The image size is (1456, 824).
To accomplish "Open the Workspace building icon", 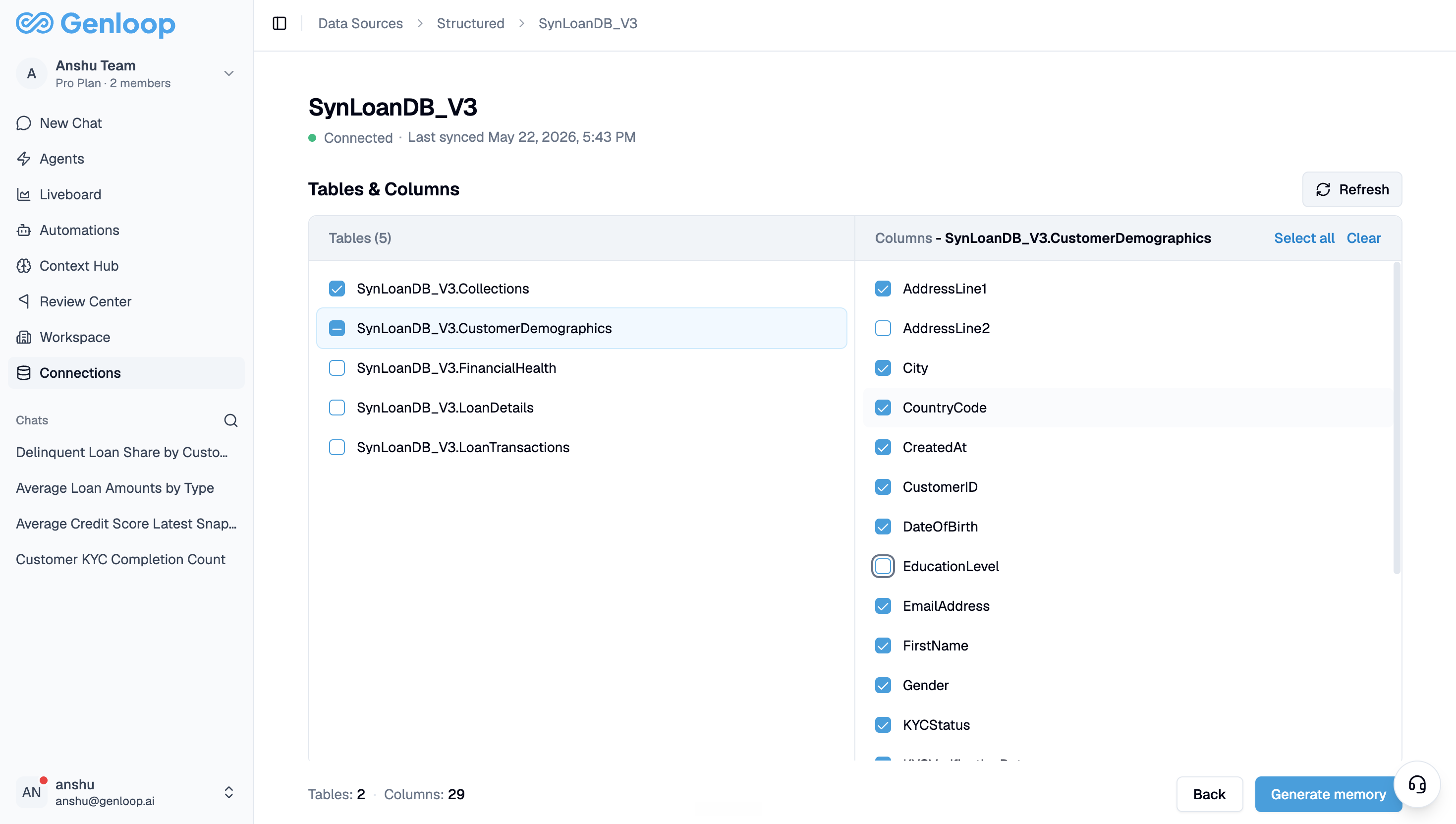I will tap(24, 337).
